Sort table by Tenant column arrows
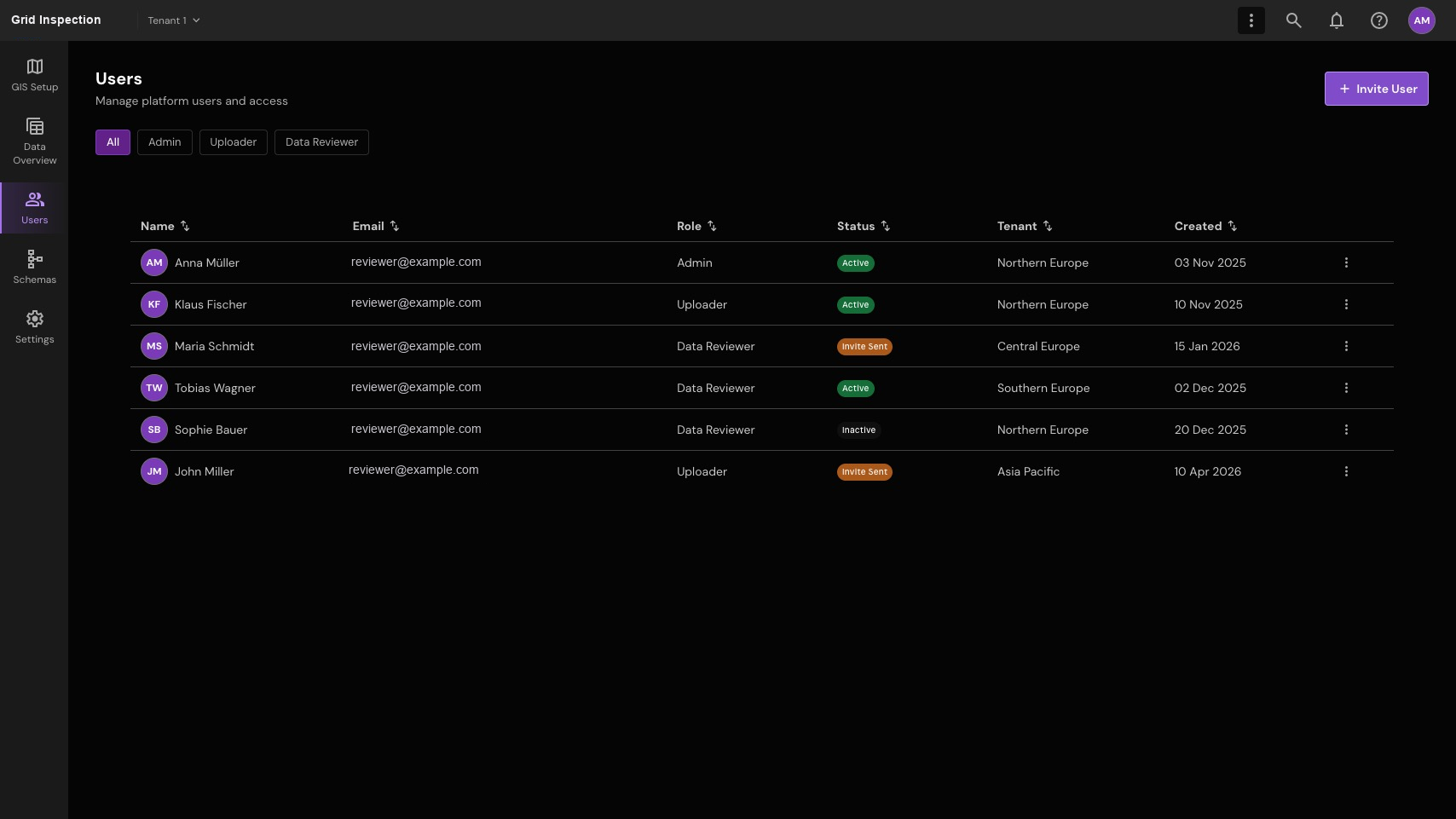The width and height of the screenshot is (1456, 819). point(1048,226)
